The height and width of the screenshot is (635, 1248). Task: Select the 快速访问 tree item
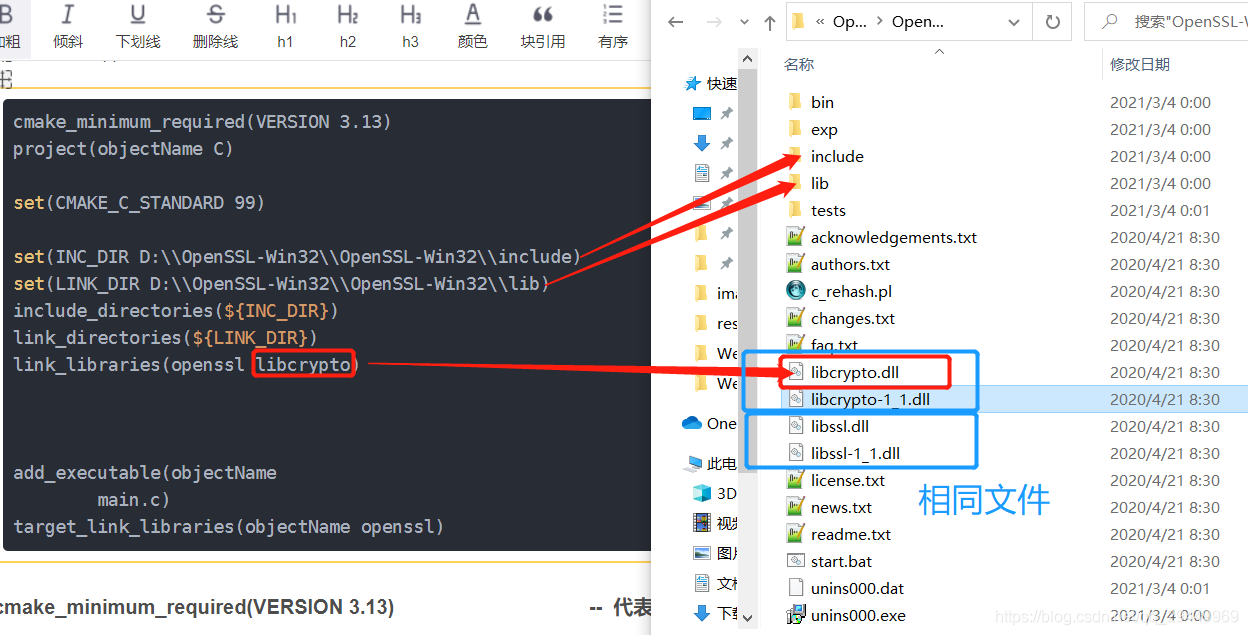tap(720, 83)
